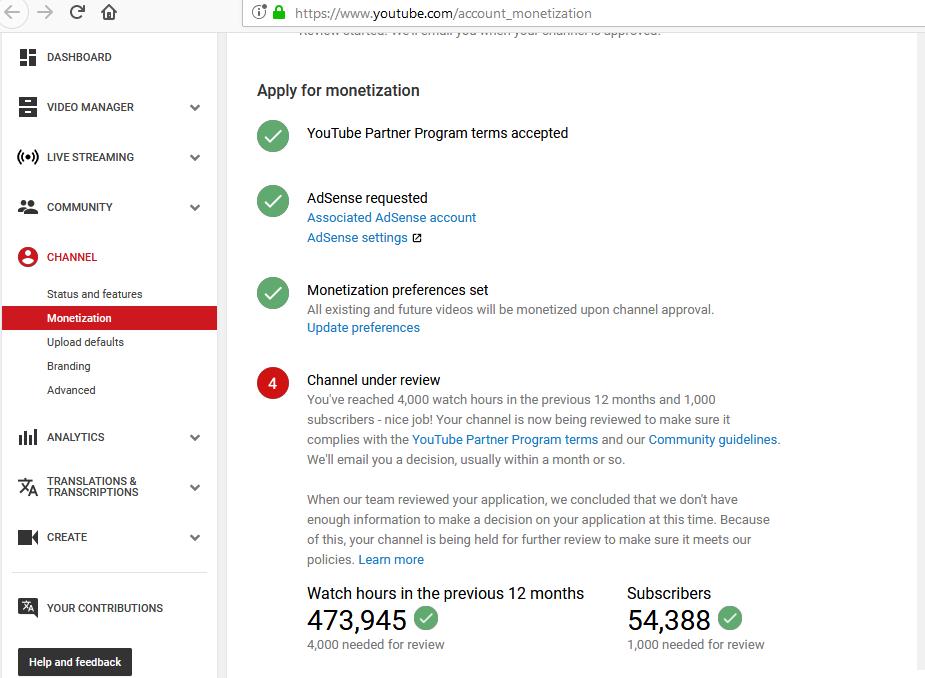The height and width of the screenshot is (678, 925).
Task: Click the Help and feedback button
Action: 75,662
